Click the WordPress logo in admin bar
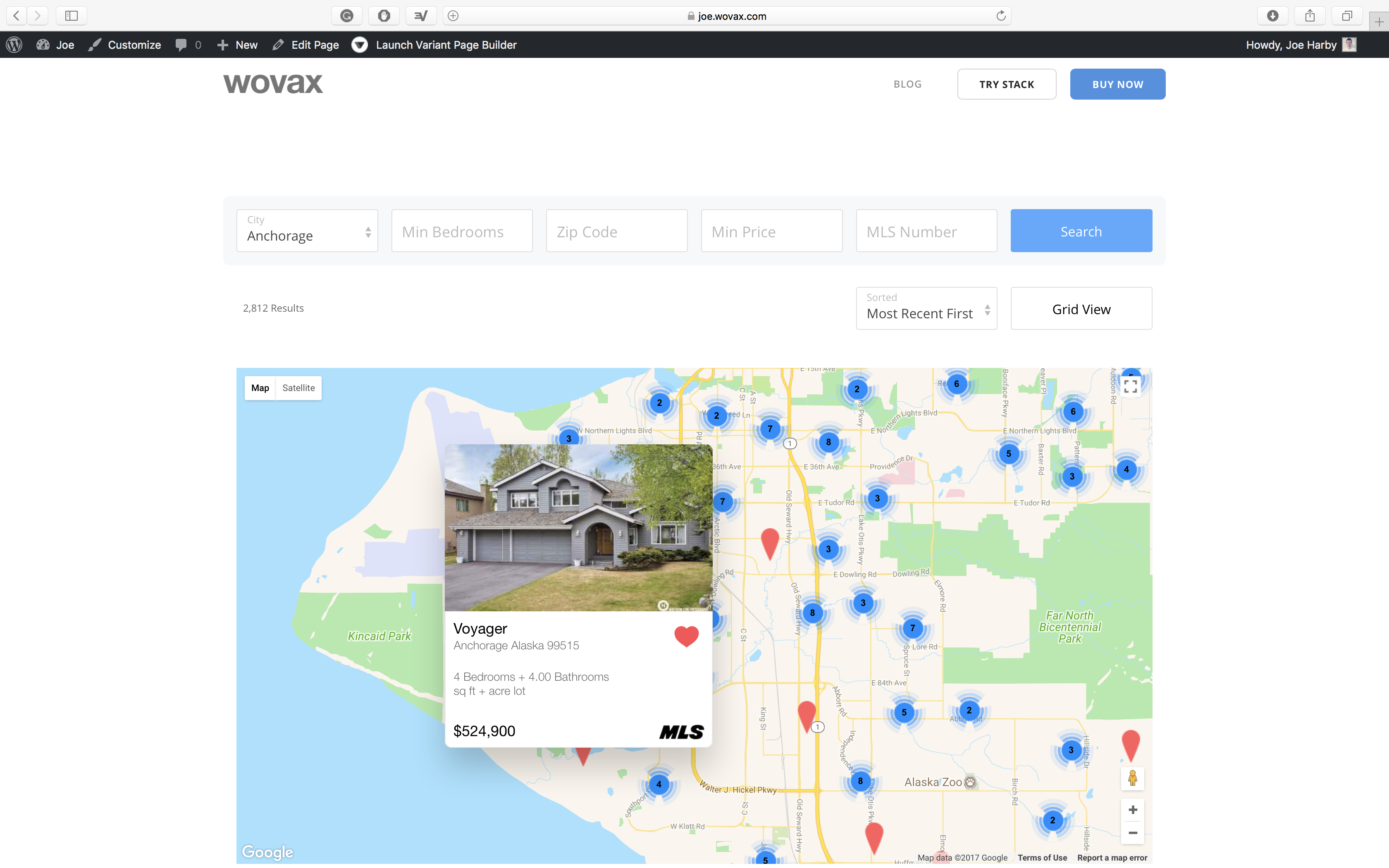1389x868 pixels. (x=14, y=45)
